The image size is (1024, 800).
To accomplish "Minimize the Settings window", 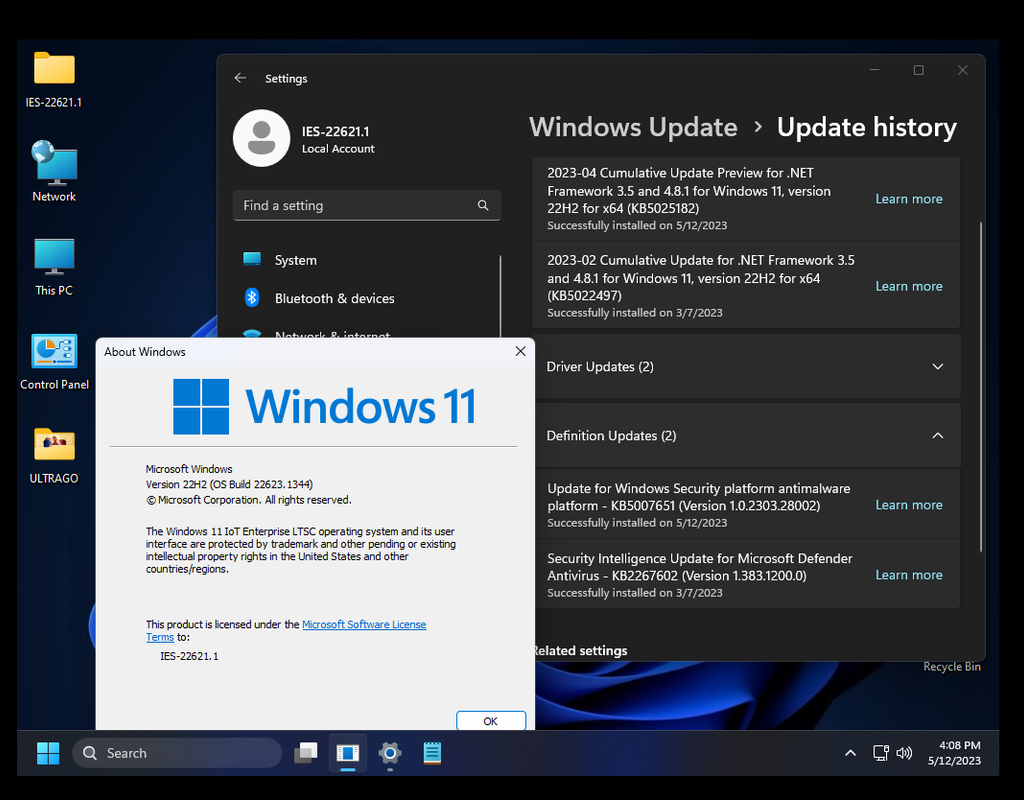I will 874,70.
